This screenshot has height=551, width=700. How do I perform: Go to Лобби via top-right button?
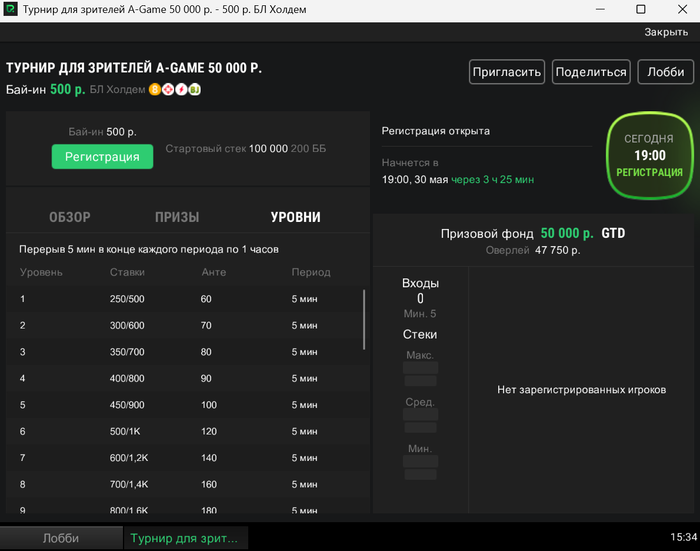tap(666, 72)
